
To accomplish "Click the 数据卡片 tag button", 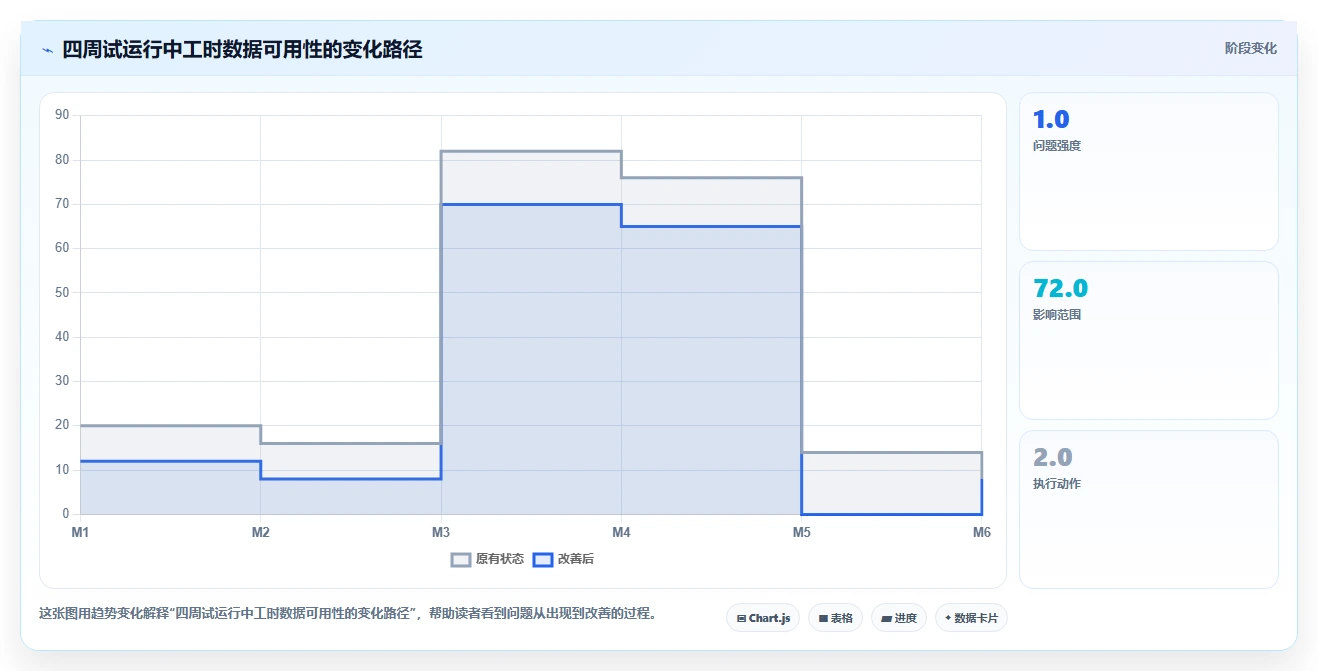I will (x=971, y=618).
